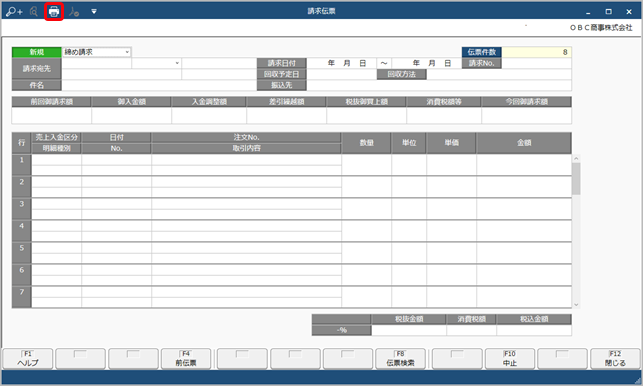Maximize the 請求伝票 window
Image resolution: width=643 pixels, height=386 pixels.
[609, 11]
